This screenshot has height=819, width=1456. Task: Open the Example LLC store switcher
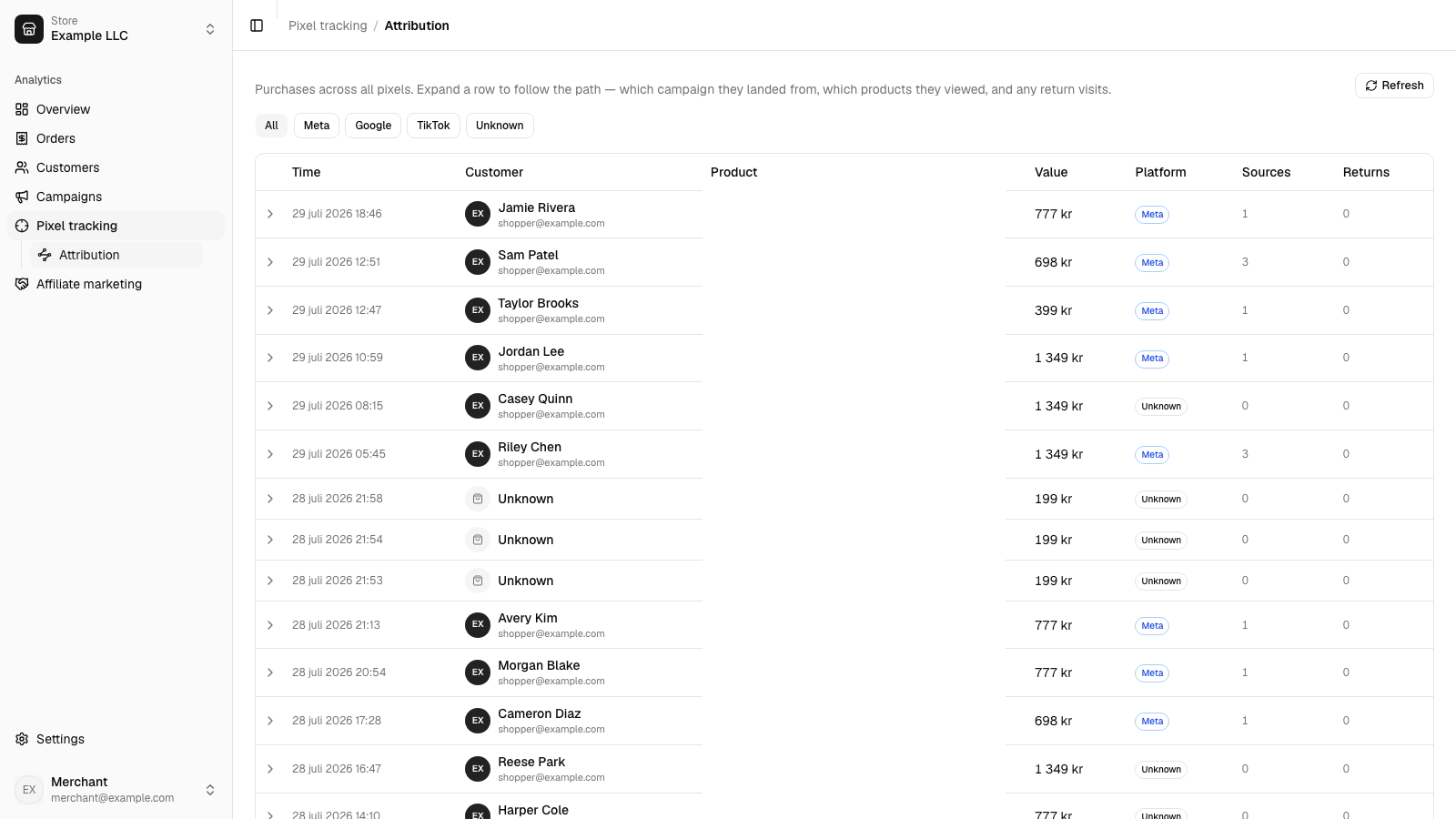click(116, 29)
